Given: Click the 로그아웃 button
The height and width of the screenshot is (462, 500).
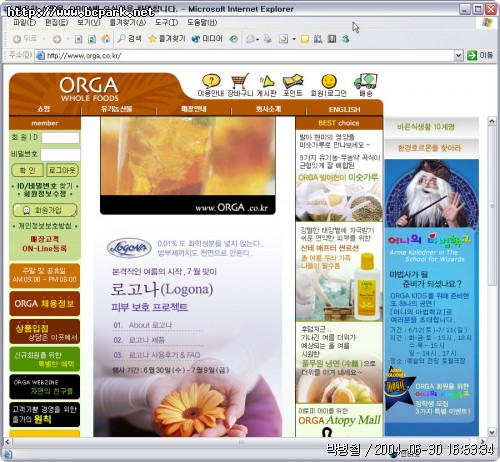Looking at the screenshot, I should pos(62,170).
